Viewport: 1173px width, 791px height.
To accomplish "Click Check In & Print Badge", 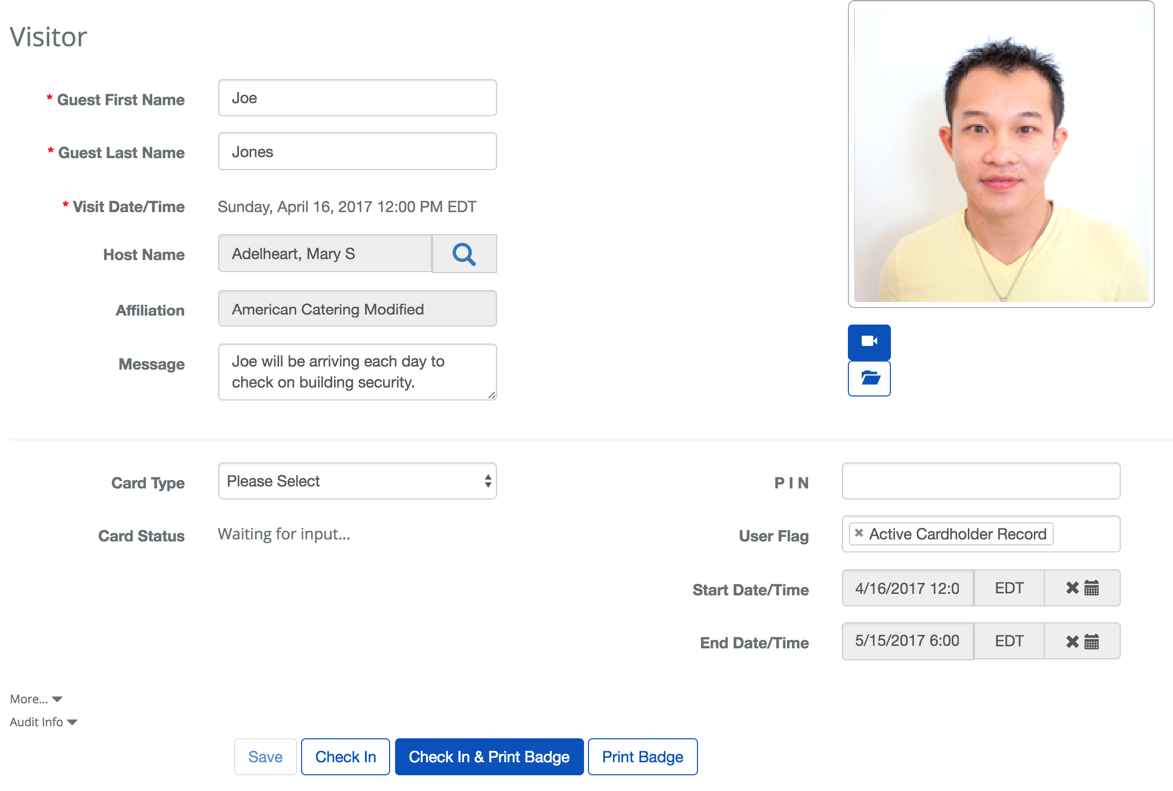I will click(x=489, y=757).
